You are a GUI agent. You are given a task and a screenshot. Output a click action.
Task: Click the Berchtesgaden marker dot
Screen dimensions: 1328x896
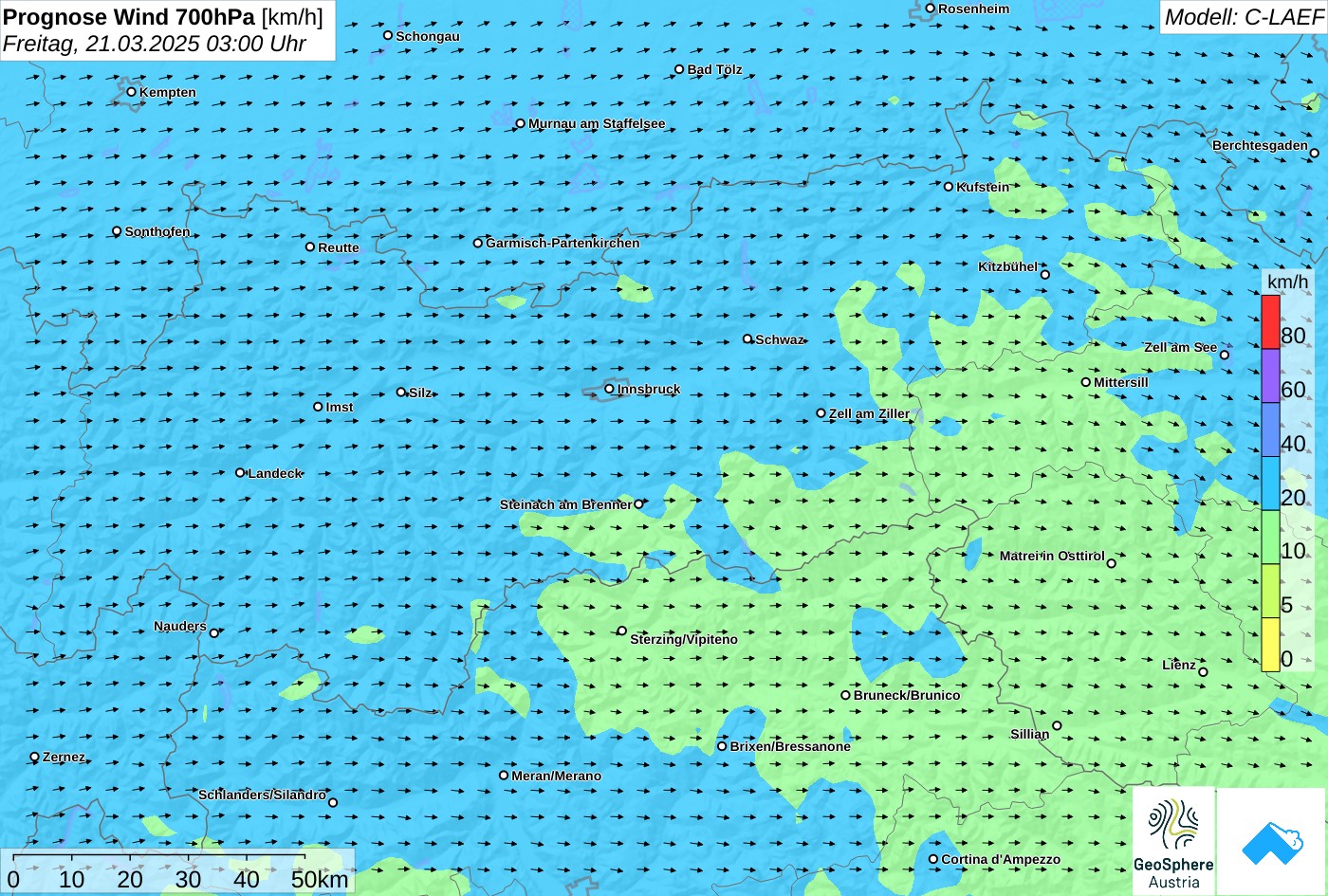[x=1315, y=153]
